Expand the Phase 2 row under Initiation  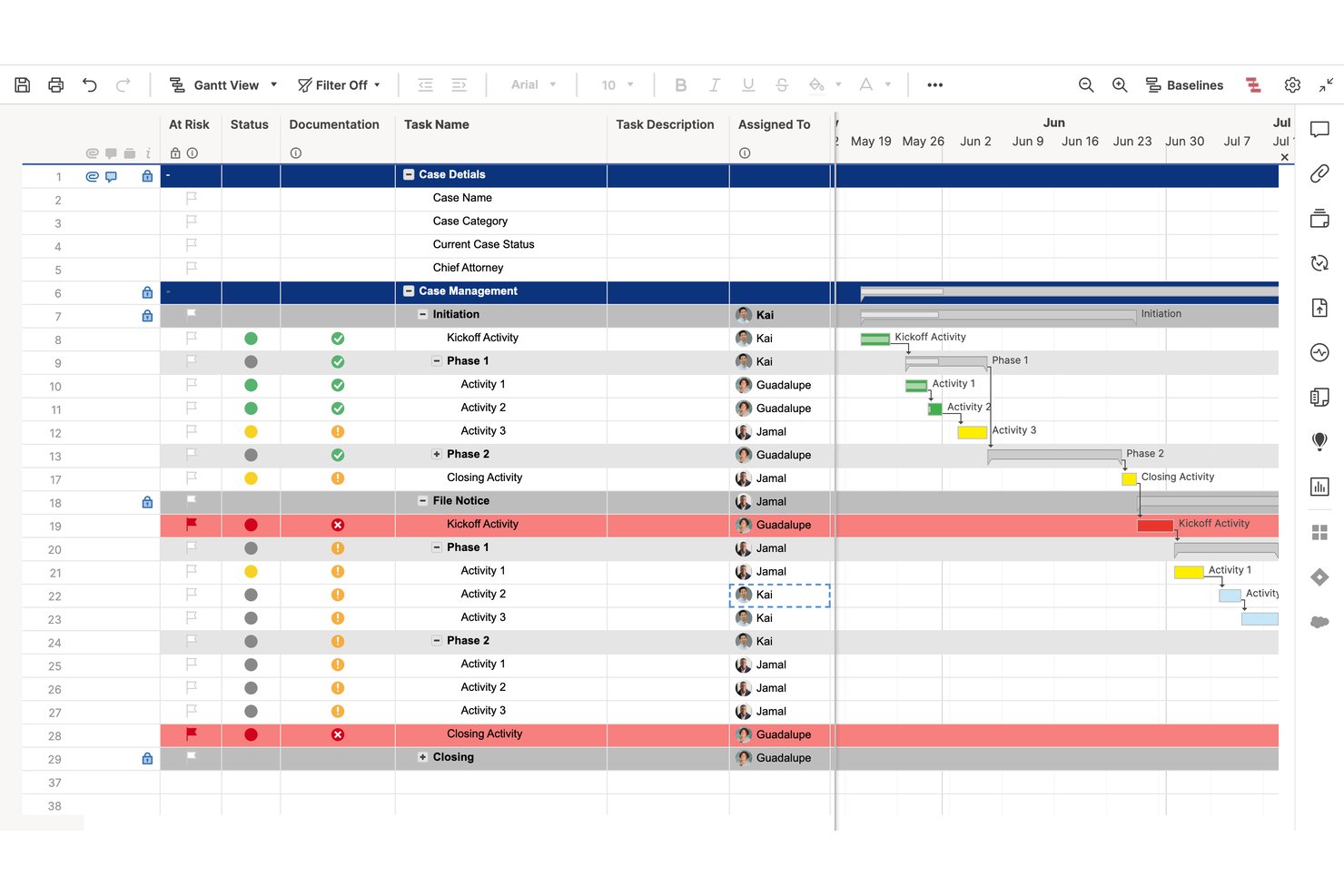coord(437,454)
